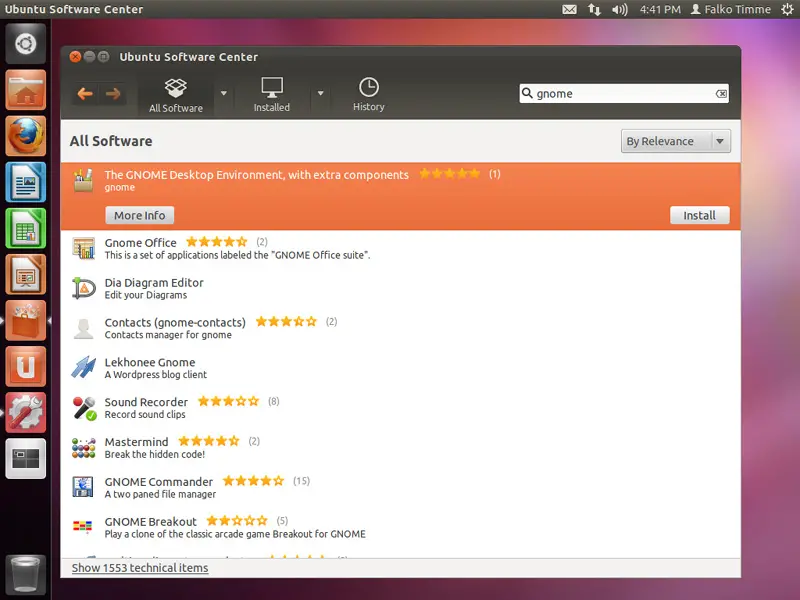Screen dimensions: 800x600
Task: Clear the search field with the erase icon
Action: pos(721,94)
